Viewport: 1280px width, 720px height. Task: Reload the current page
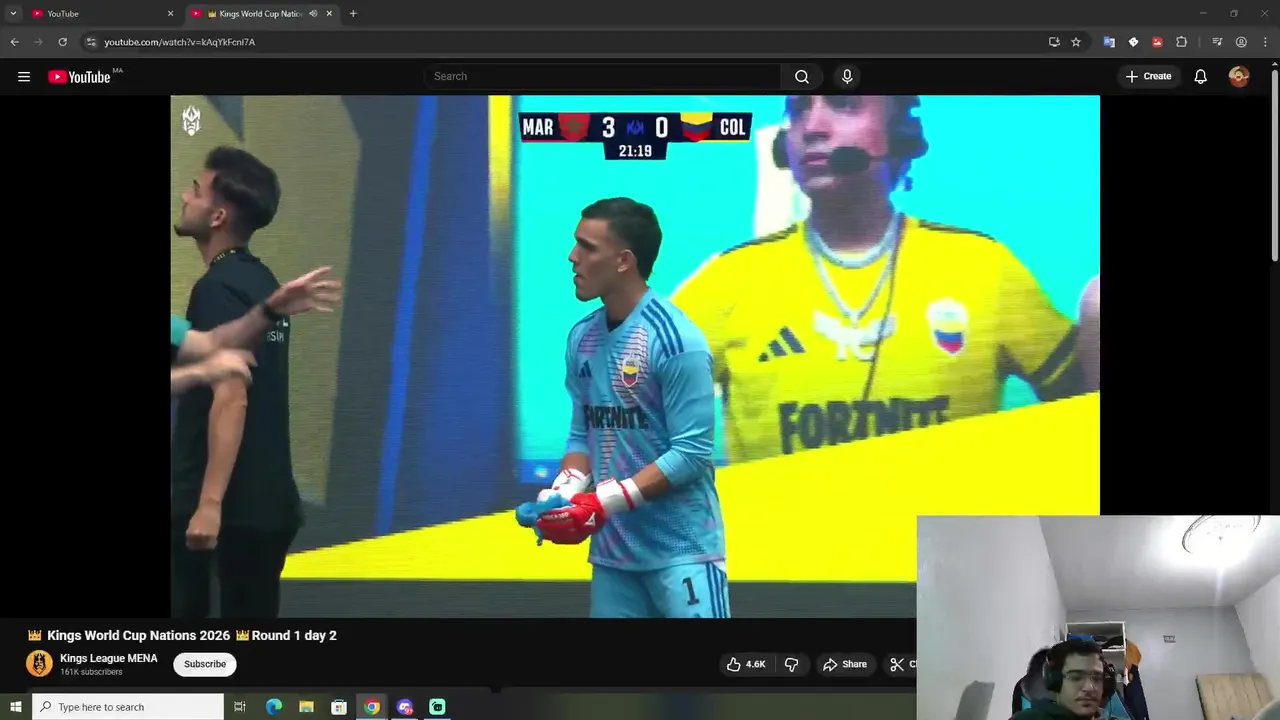[x=62, y=42]
